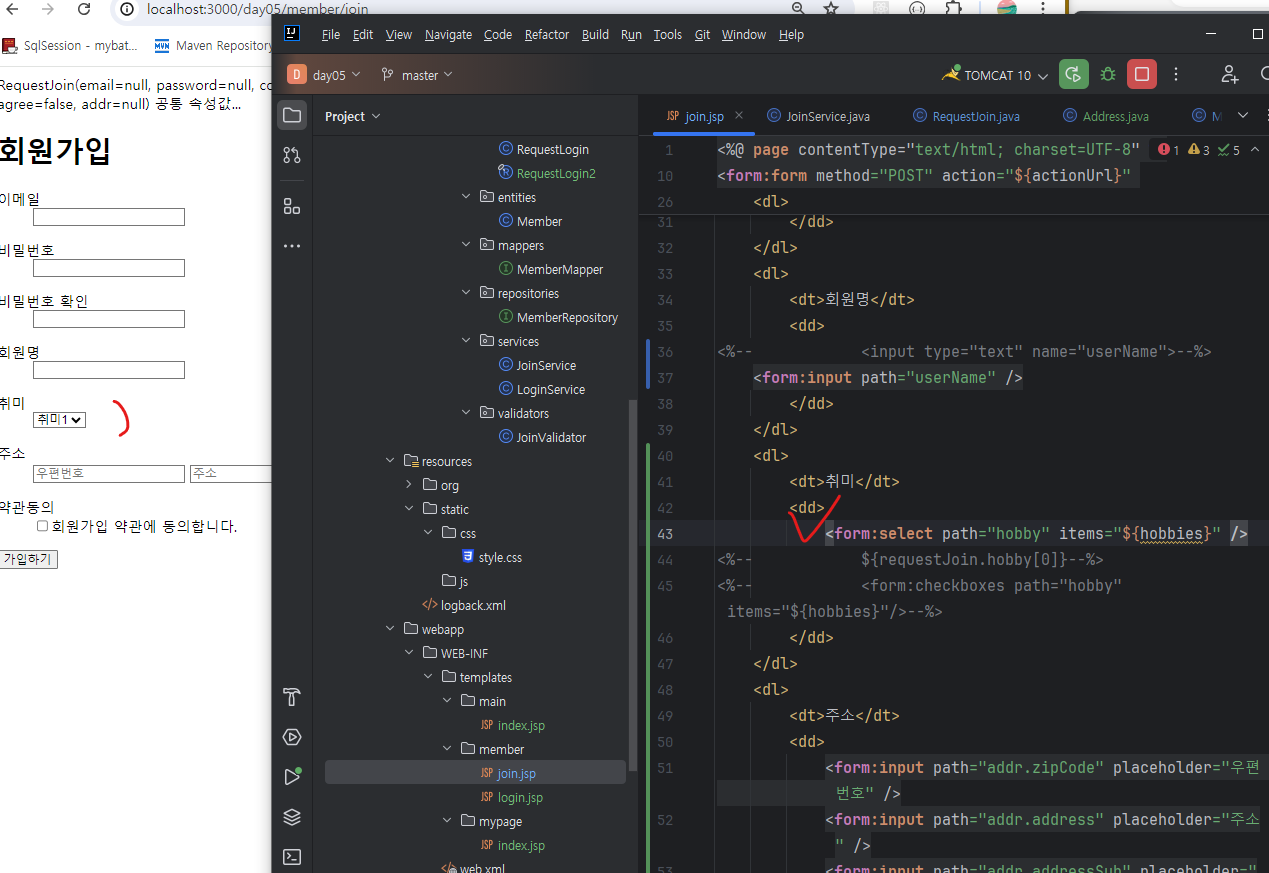Open the Terminal tool window icon

point(291,857)
